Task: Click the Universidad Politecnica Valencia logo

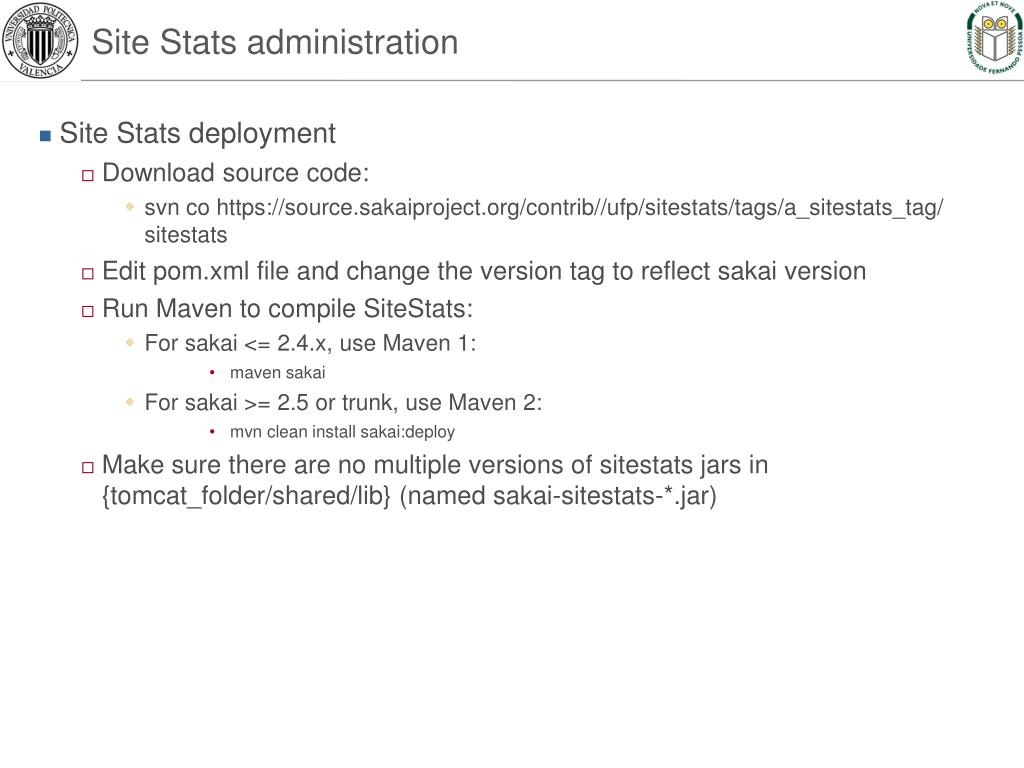Action: [40, 40]
